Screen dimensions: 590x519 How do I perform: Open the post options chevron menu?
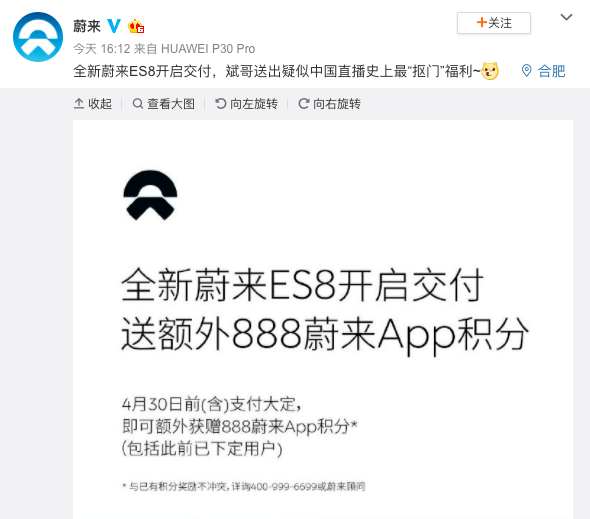[x=566, y=17]
